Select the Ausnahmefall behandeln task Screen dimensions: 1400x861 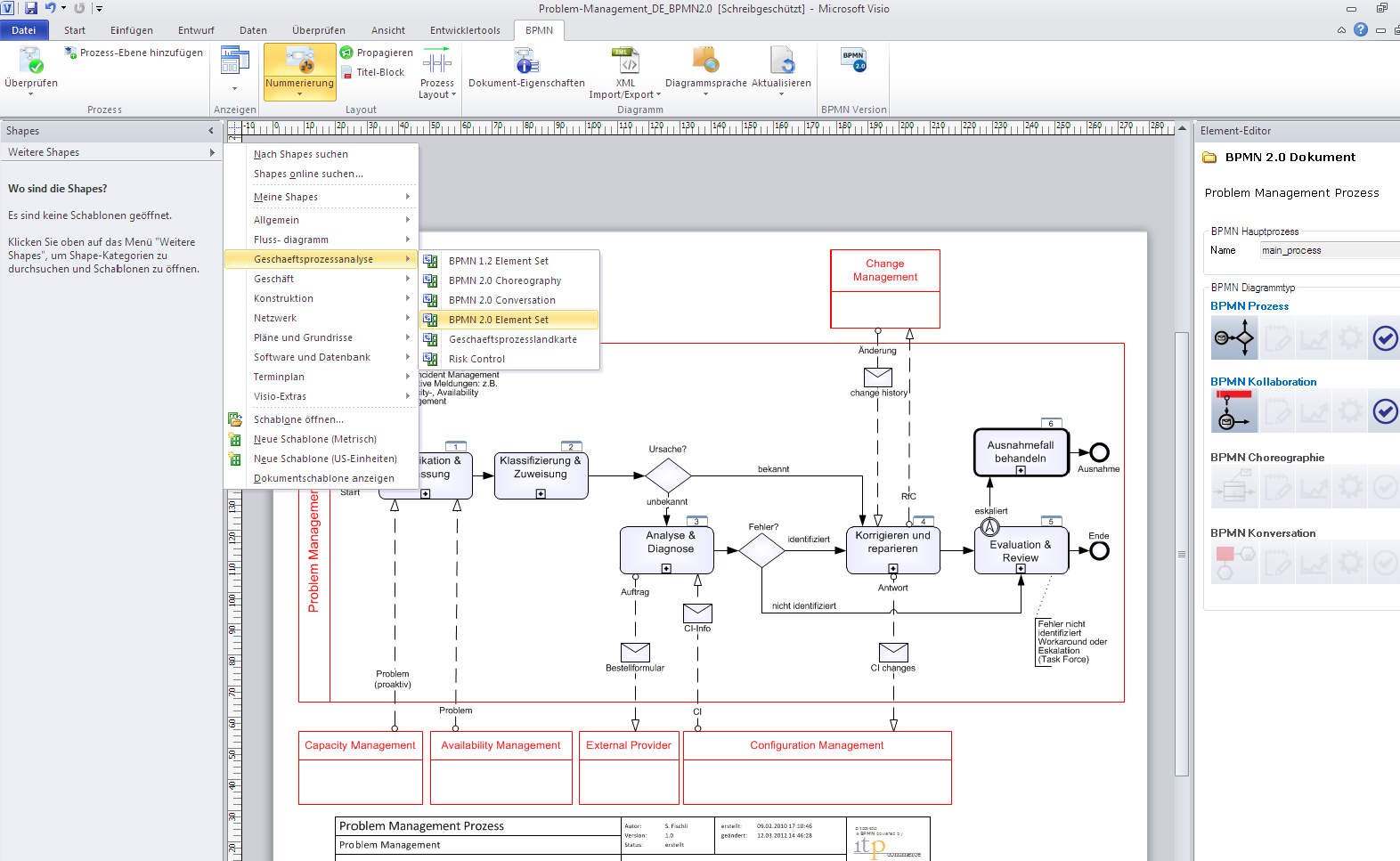(1021, 452)
